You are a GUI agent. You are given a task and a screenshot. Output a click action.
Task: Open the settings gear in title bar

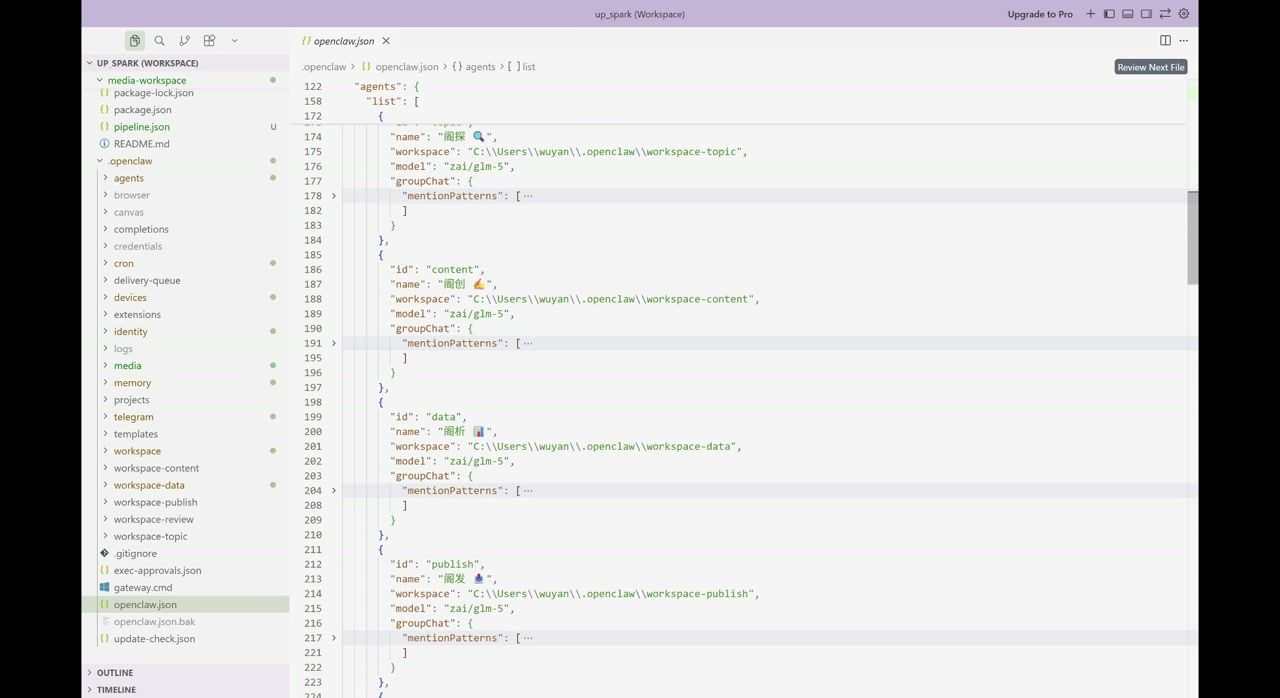[1184, 14]
